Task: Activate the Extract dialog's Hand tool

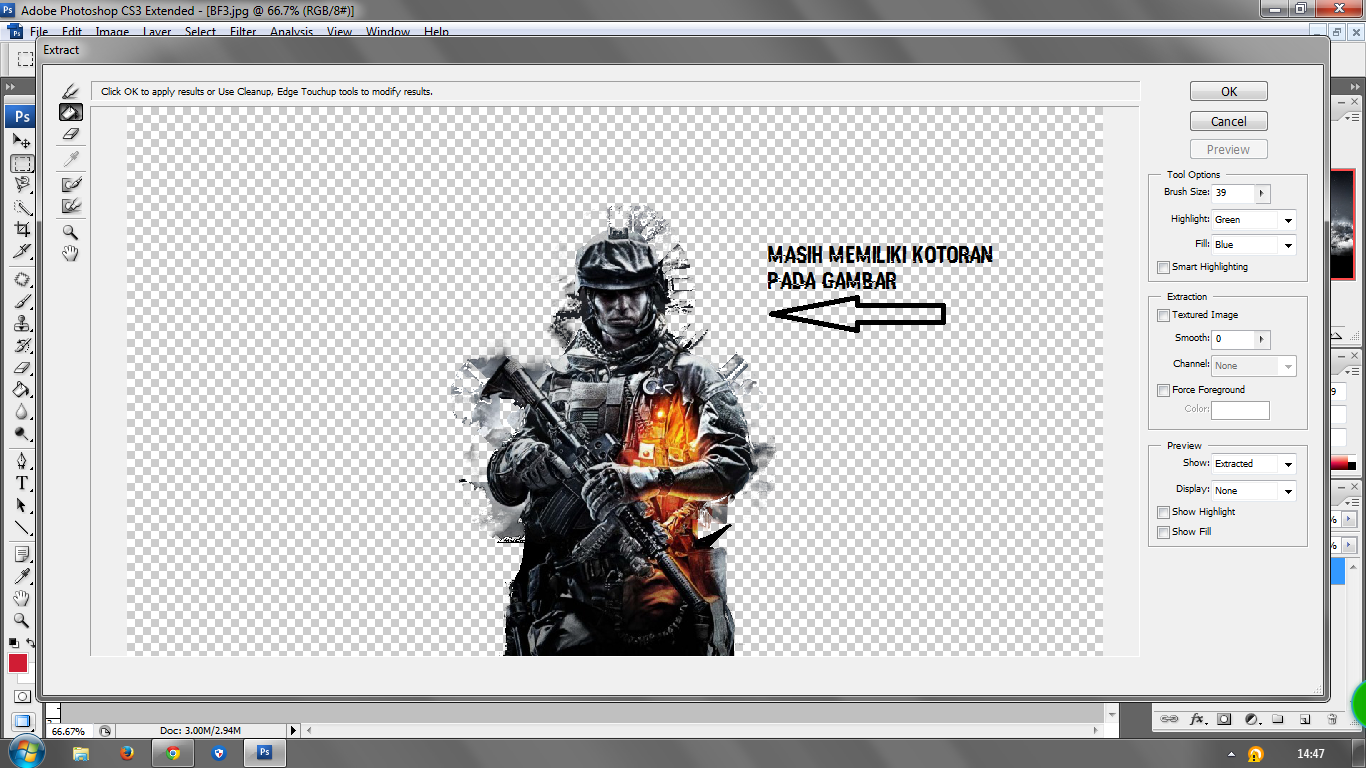Action: pyautogui.click(x=71, y=254)
